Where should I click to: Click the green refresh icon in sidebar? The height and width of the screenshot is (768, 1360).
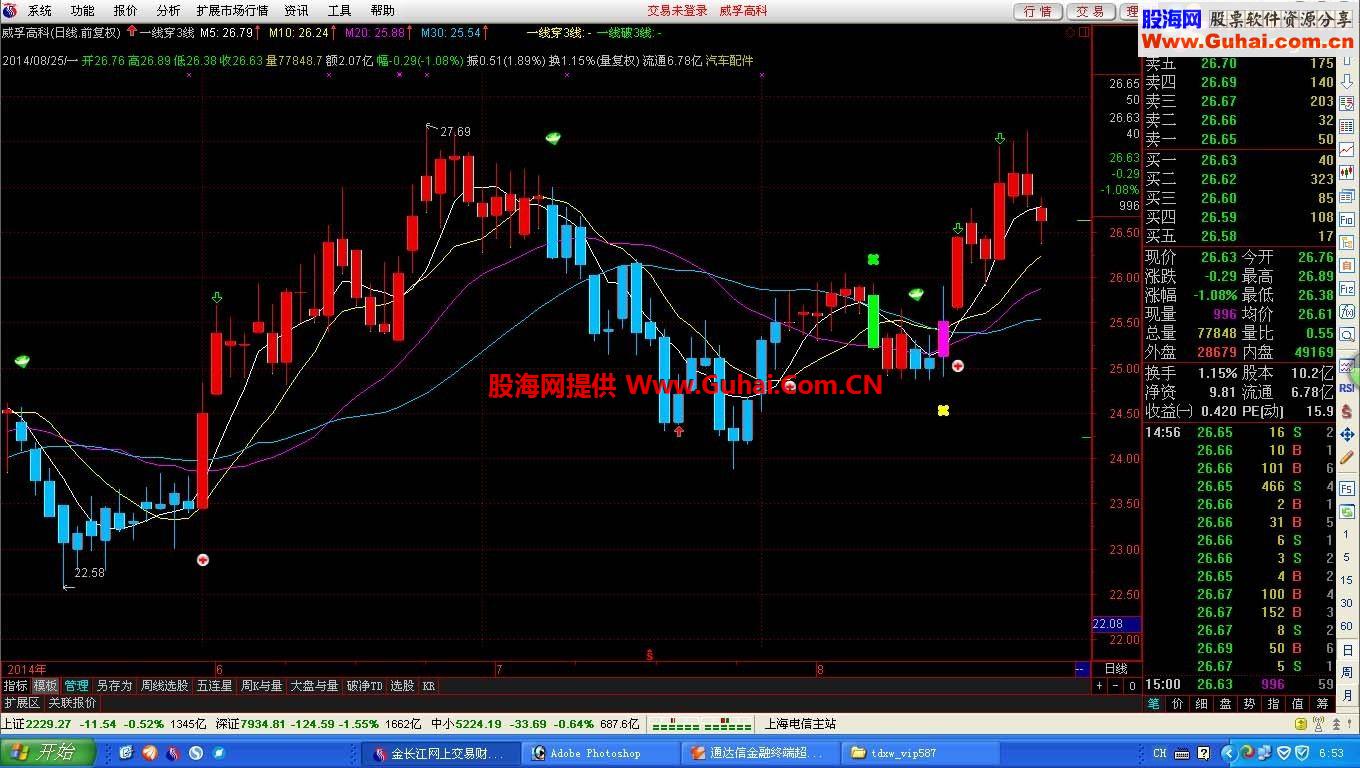(1347, 512)
